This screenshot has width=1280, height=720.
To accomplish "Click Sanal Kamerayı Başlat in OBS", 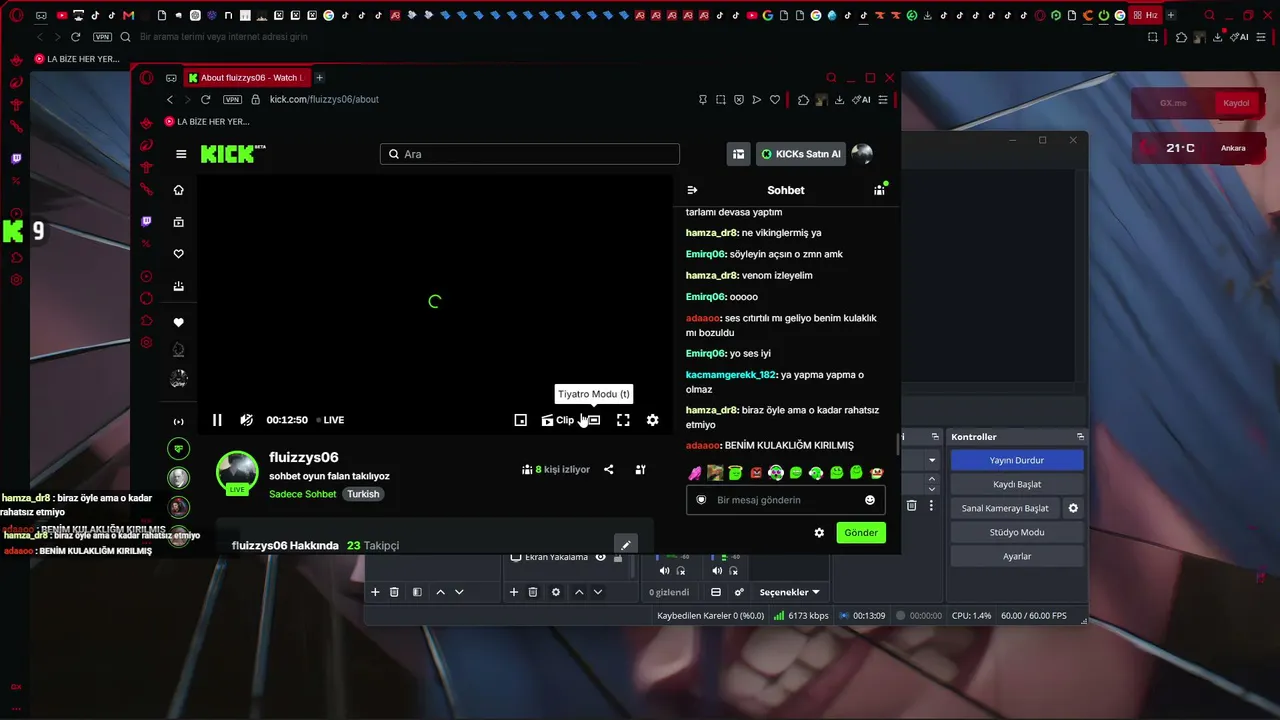I will click(1005, 508).
